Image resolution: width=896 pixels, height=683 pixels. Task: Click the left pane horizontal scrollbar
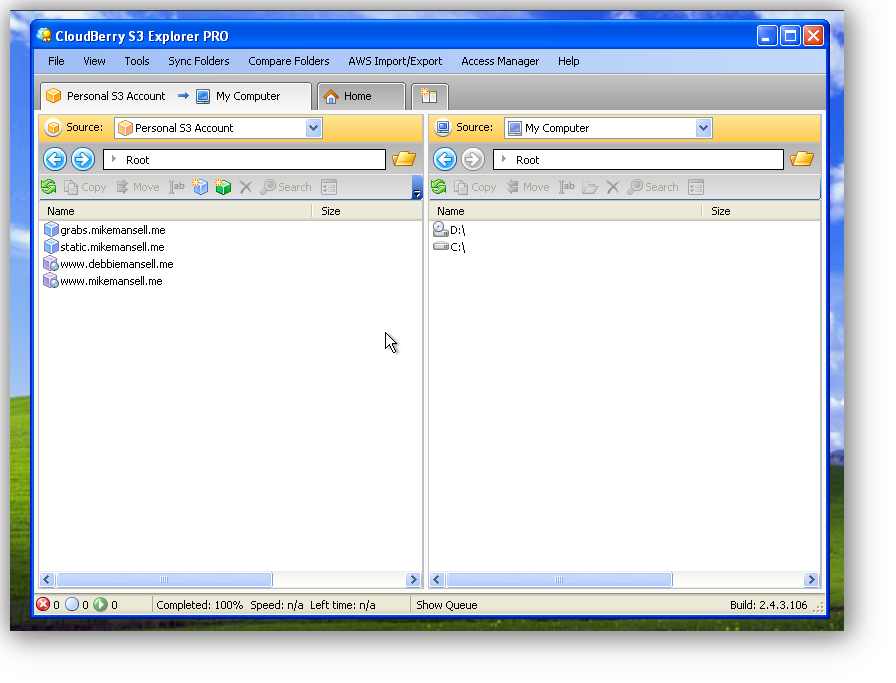[x=164, y=580]
